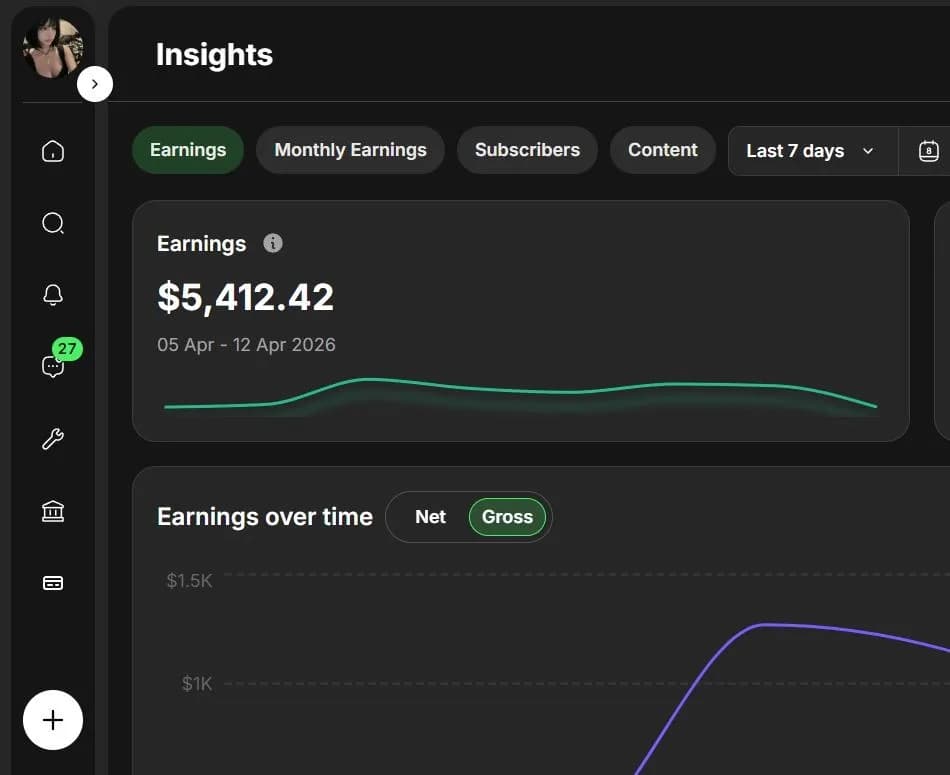Image resolution: width=950 pixels, height=775 pixels.
Task: Switch earnings chart to Net
Action: (x=430, y=517)
